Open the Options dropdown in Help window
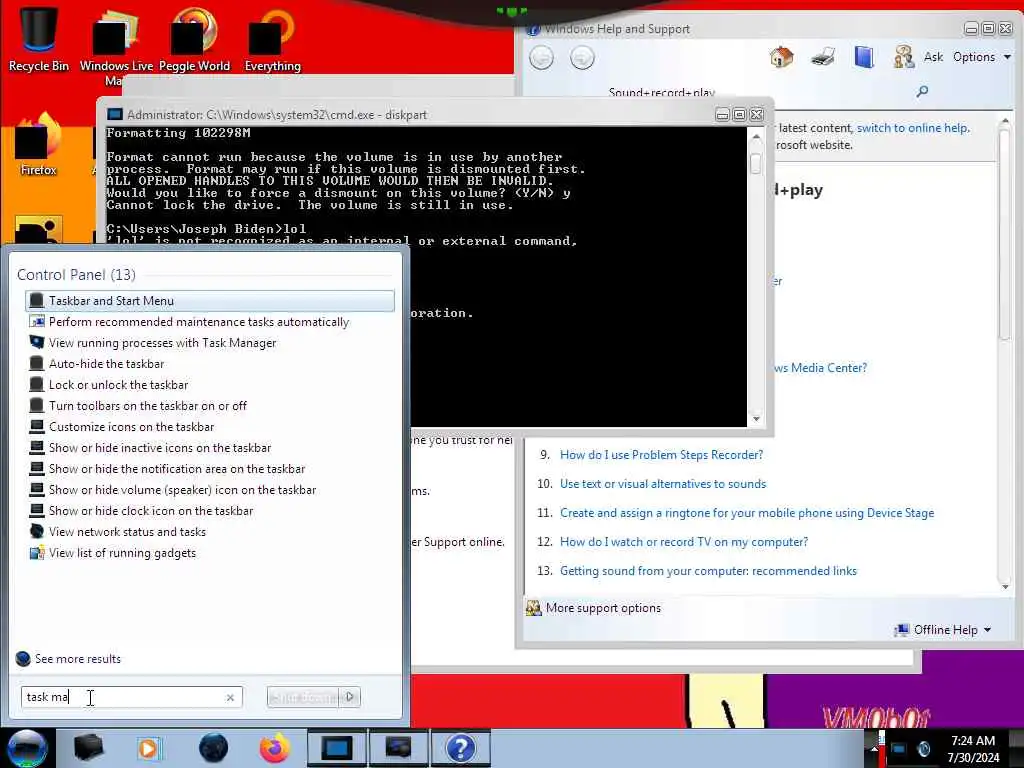 [982, 57]
